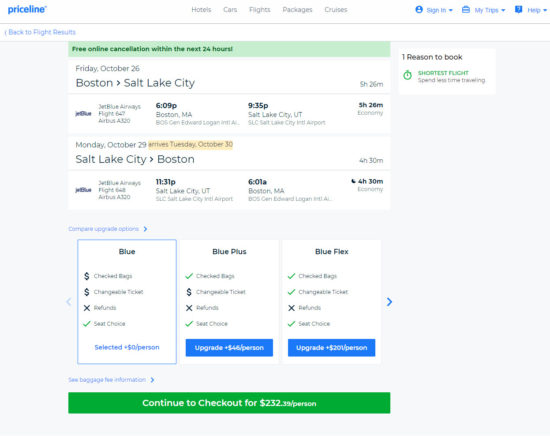The image size is (550, 436).
Task: Select the Blue fare card
Action: tap(127, 302)
